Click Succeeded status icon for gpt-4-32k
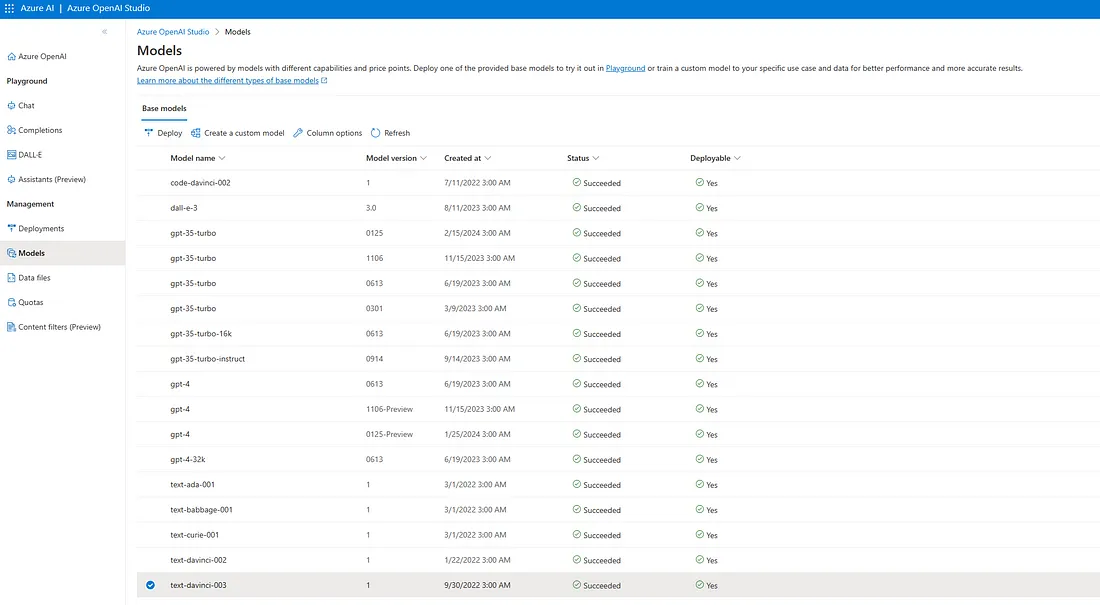 (577, 459)
